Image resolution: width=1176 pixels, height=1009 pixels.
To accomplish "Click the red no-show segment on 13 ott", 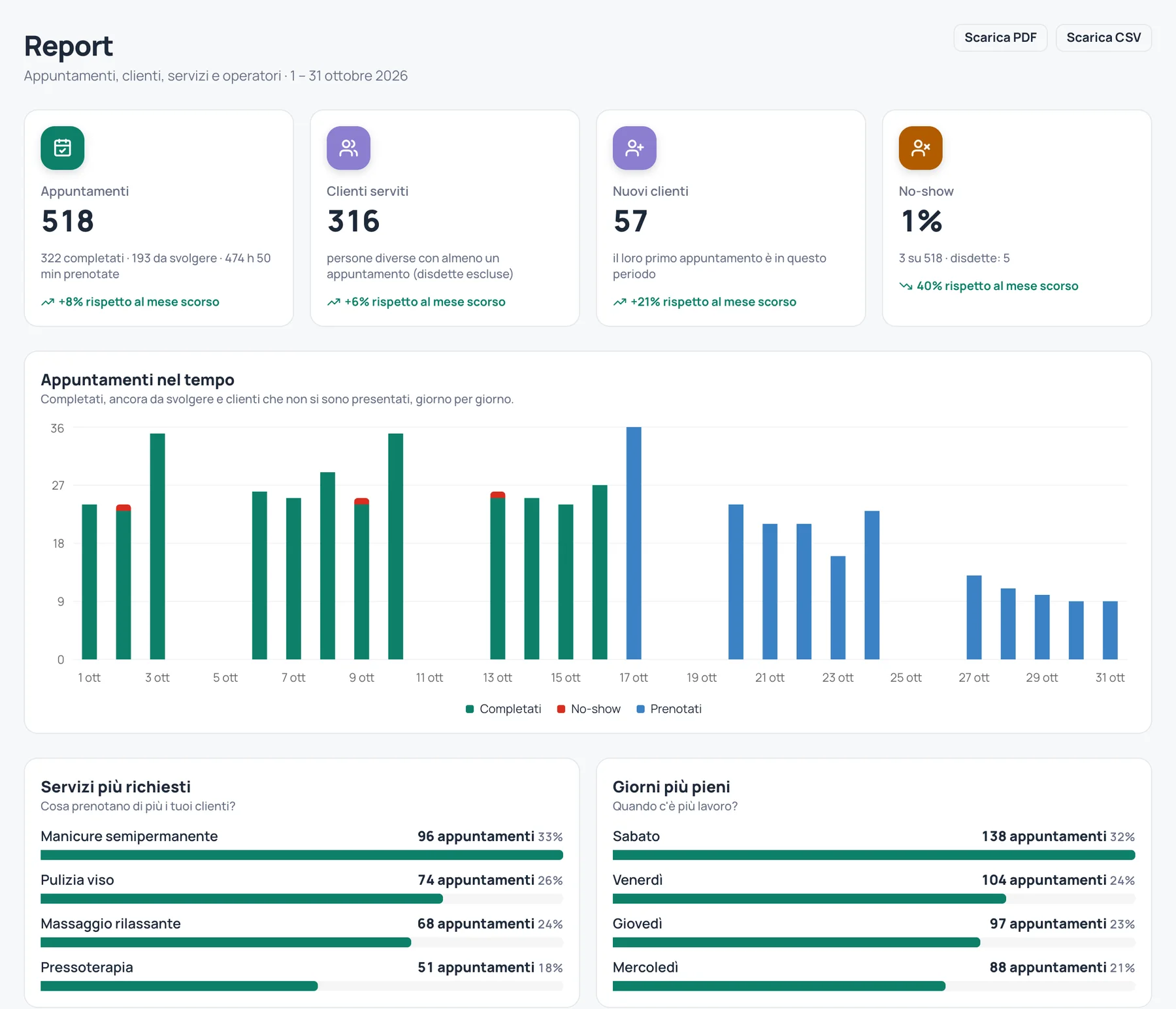I will 498,495.
